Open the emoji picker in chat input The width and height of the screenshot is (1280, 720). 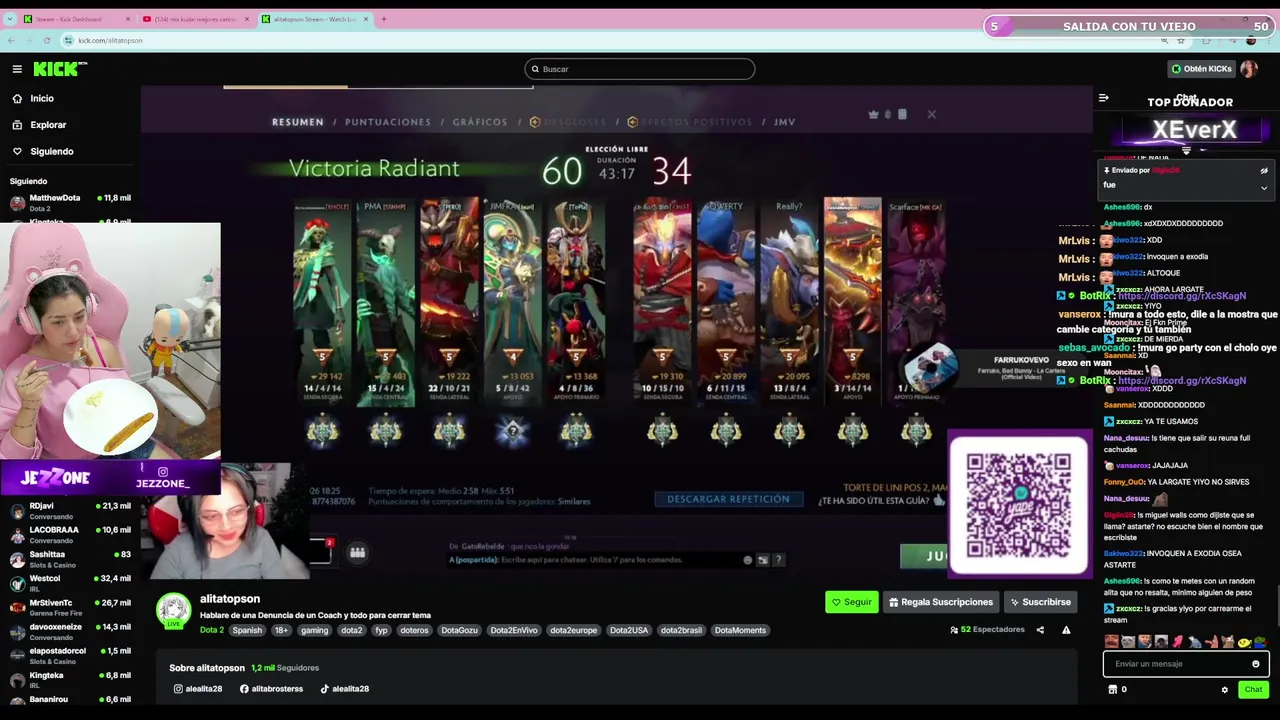click(1256, 664)
